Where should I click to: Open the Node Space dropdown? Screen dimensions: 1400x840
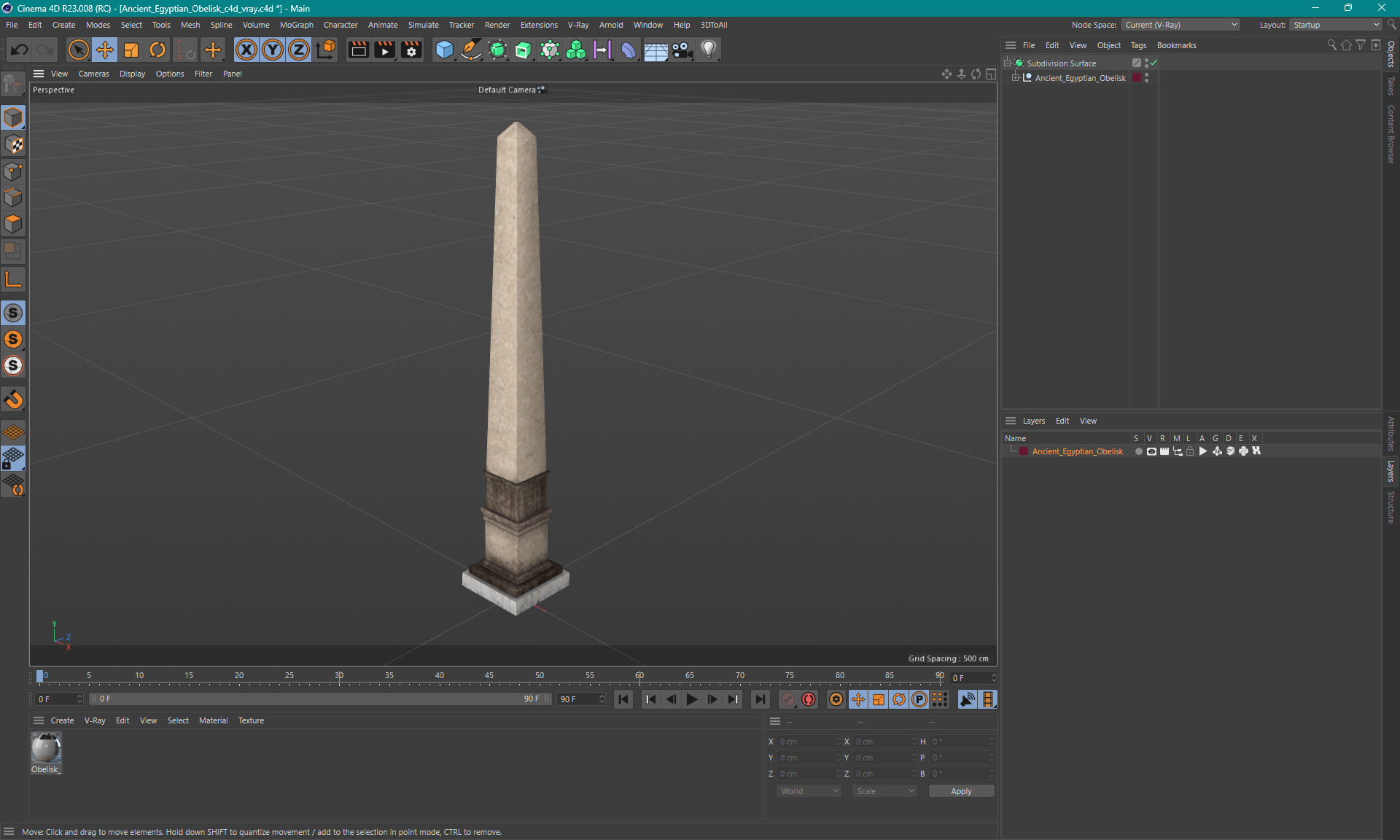(1181, 25)
